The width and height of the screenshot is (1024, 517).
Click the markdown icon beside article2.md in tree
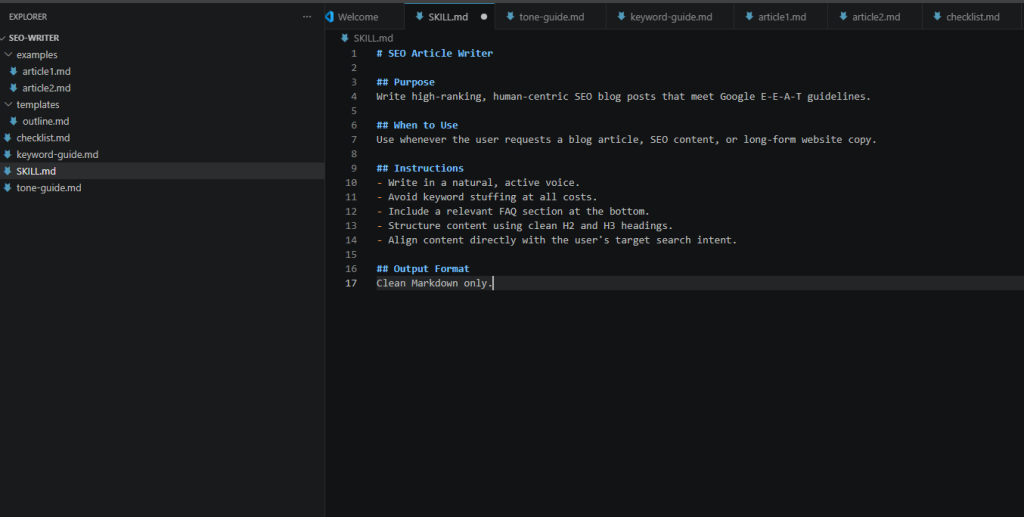(x=13, y=88)
